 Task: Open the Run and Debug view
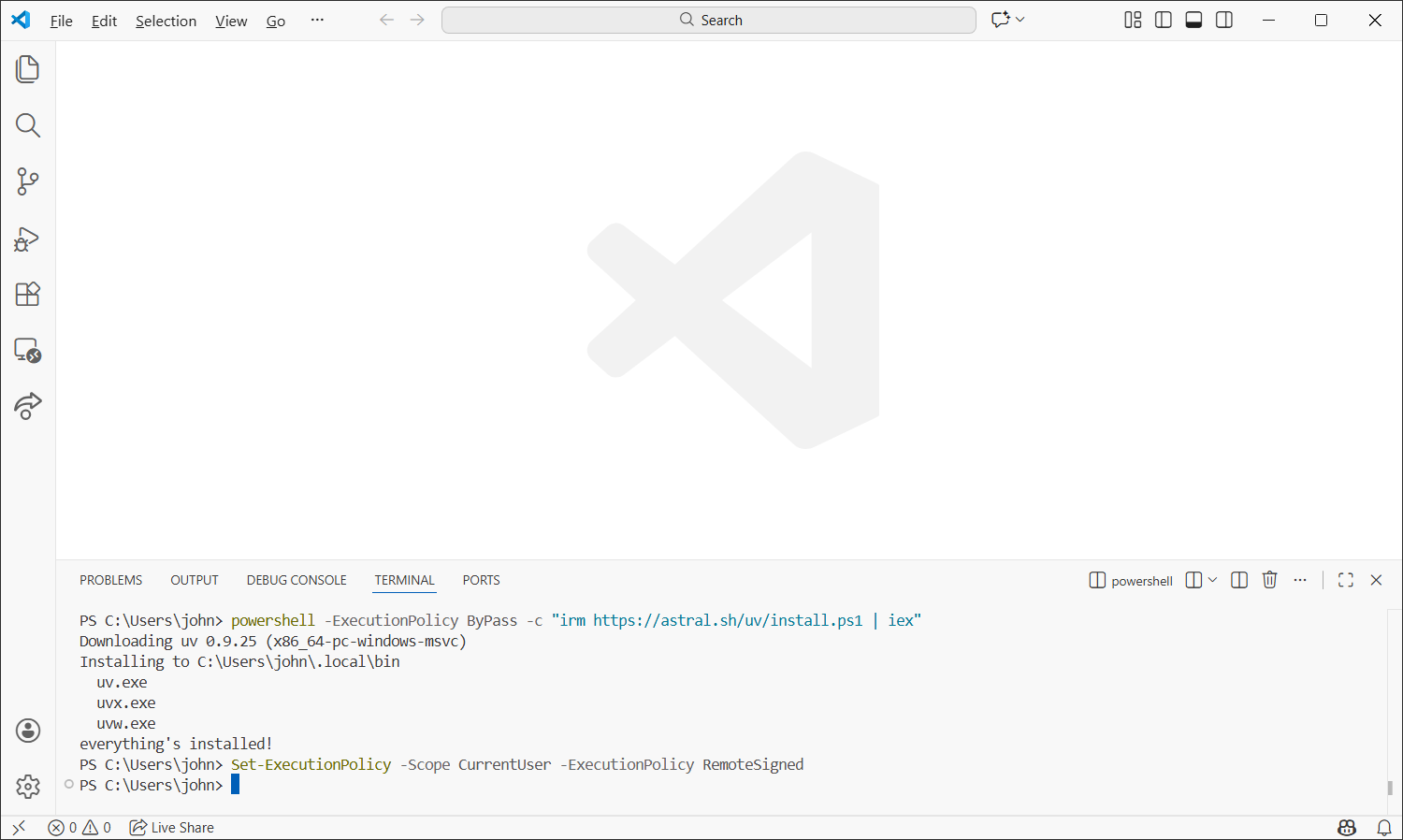coord(28,239)
